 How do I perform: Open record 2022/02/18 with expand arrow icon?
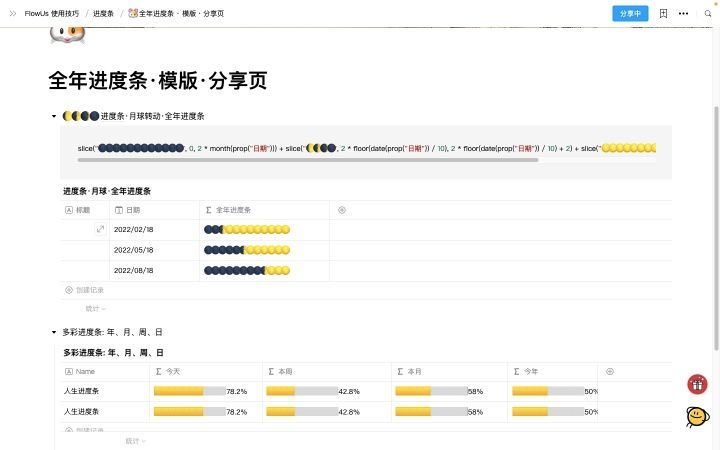click(x=100, y=229)
